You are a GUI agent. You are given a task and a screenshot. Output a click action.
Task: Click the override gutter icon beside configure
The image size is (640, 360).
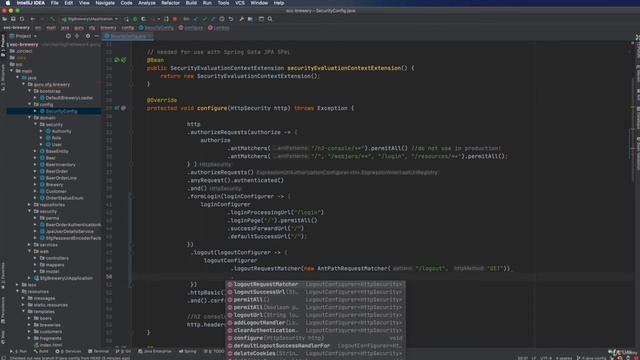[x=117, y=108]
